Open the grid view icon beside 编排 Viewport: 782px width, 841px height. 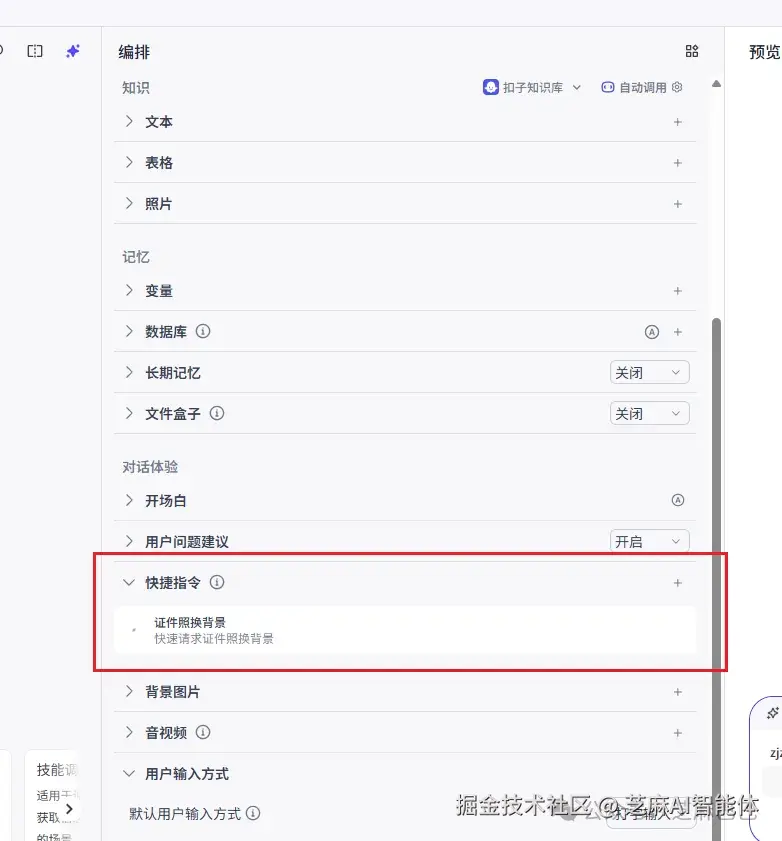point(692,51)
